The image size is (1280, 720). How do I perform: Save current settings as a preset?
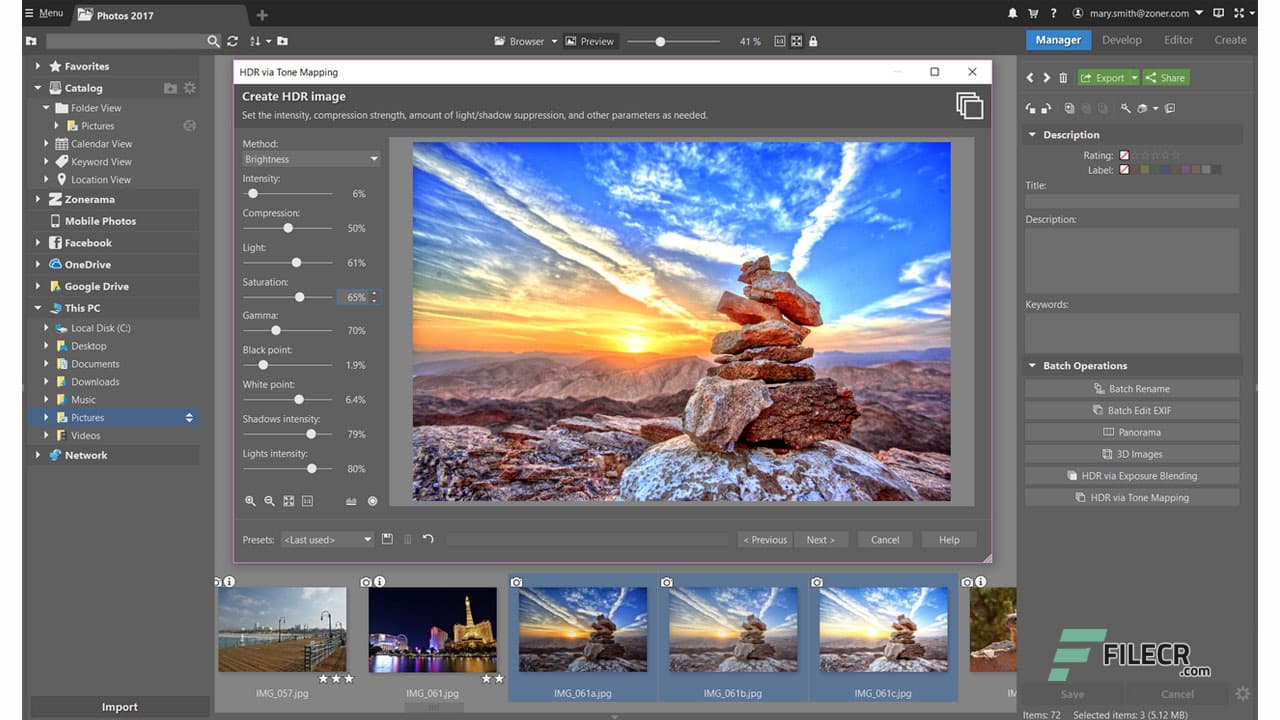[x=387, y=539]
